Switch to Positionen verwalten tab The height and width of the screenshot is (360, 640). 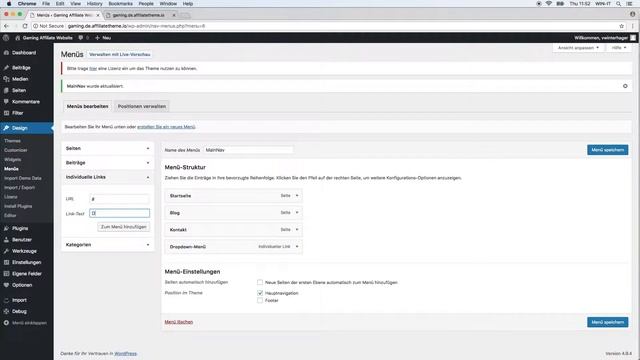click(142, 106)
